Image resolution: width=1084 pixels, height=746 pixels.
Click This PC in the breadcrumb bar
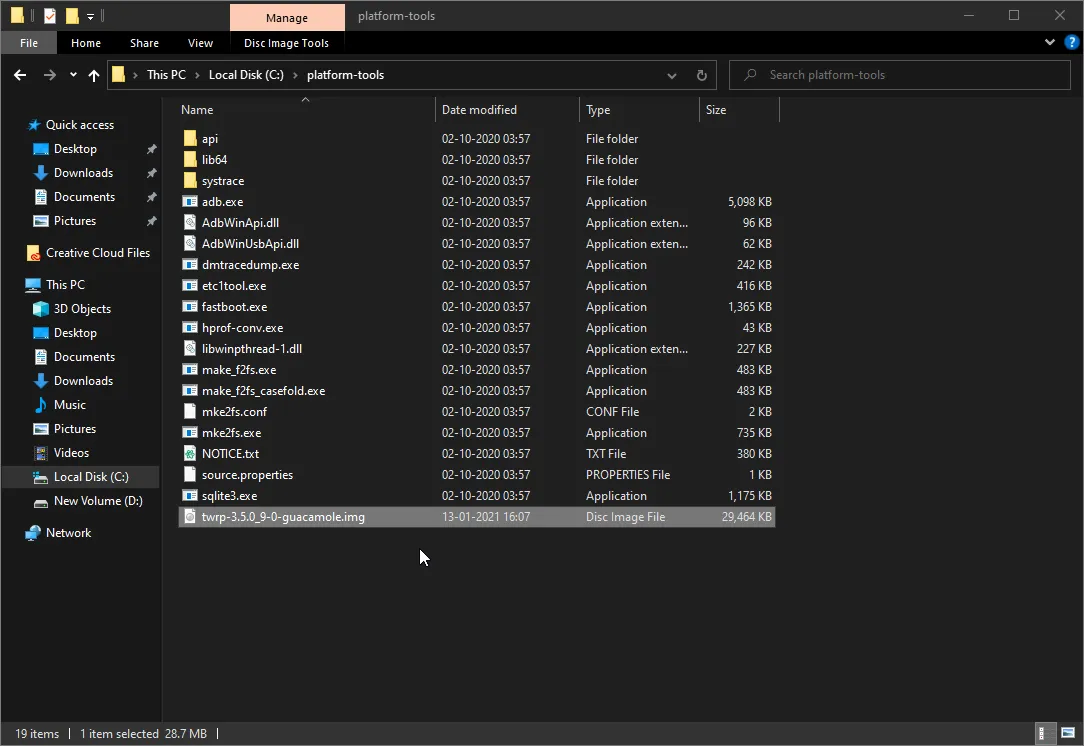(x=166, y=74)
